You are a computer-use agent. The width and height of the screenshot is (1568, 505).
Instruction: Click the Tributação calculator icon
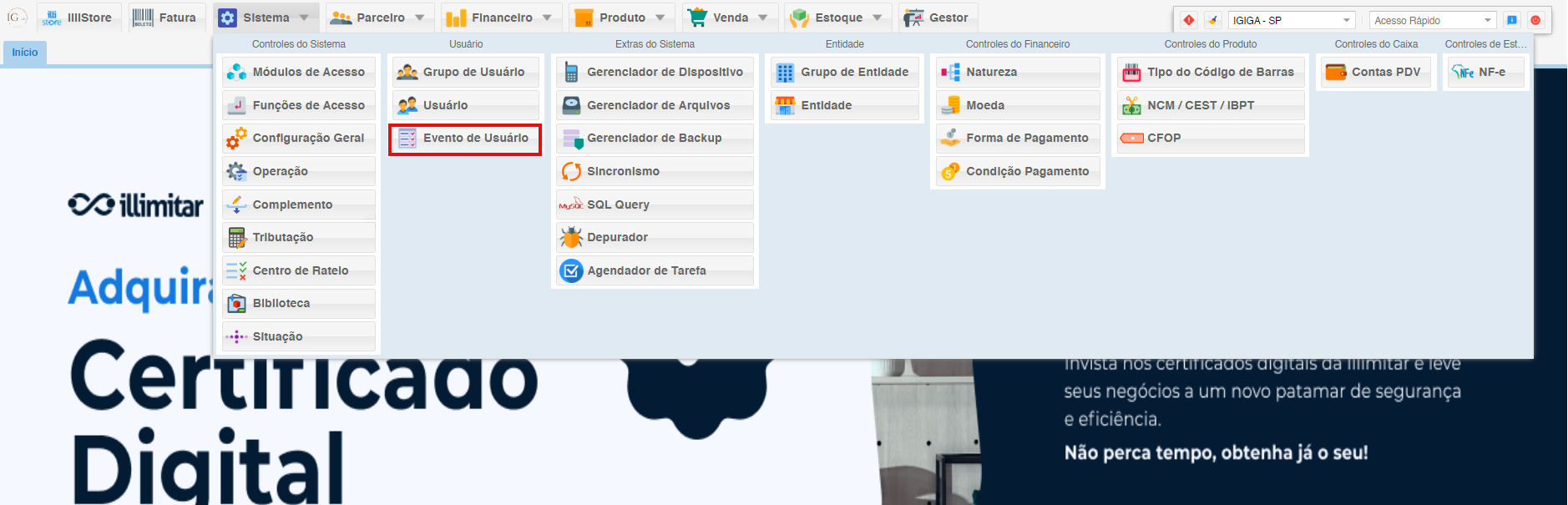point(237,238)
